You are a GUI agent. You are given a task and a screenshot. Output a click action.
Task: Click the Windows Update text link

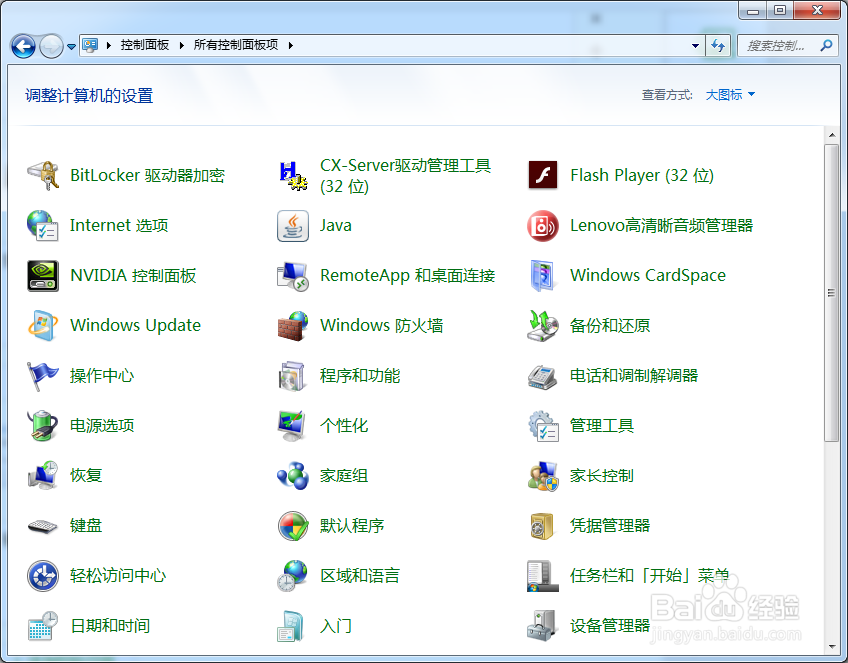coord(135,326)
